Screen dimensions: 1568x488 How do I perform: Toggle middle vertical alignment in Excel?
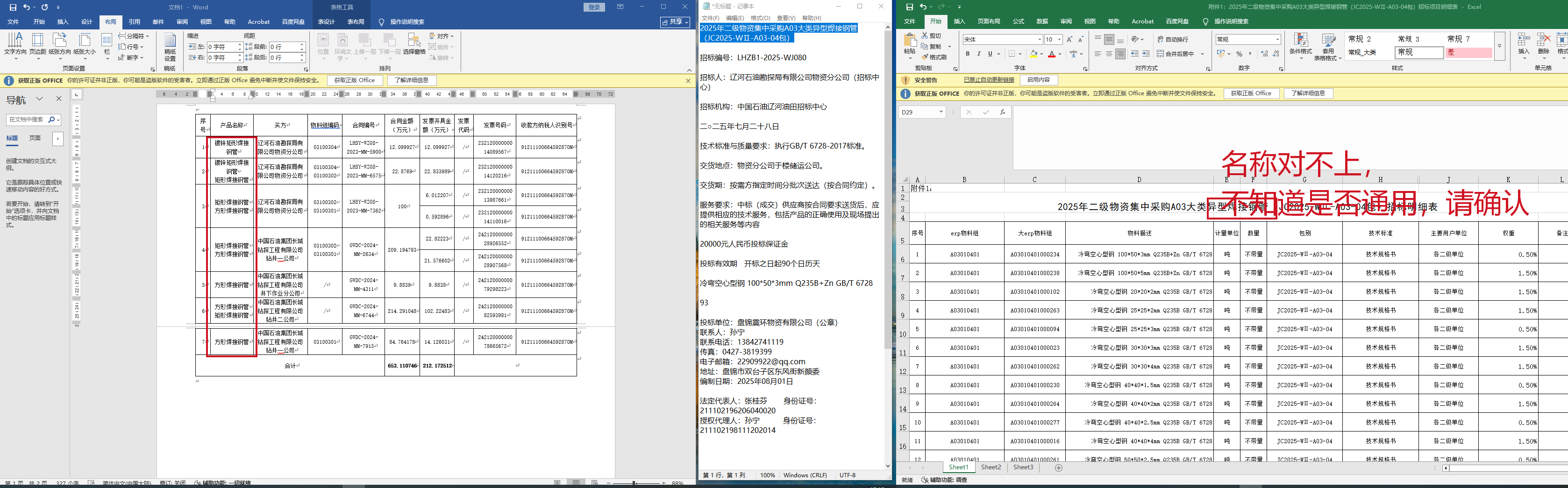coord(1109,40)
